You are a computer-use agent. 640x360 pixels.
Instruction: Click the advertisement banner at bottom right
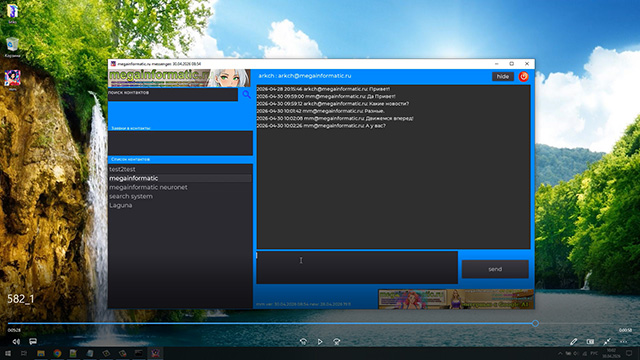tap(456, 299)
